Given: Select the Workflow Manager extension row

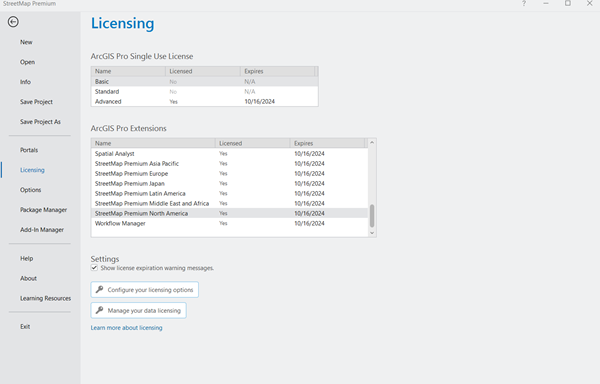Looking at the screenshot, I should 230,223.
